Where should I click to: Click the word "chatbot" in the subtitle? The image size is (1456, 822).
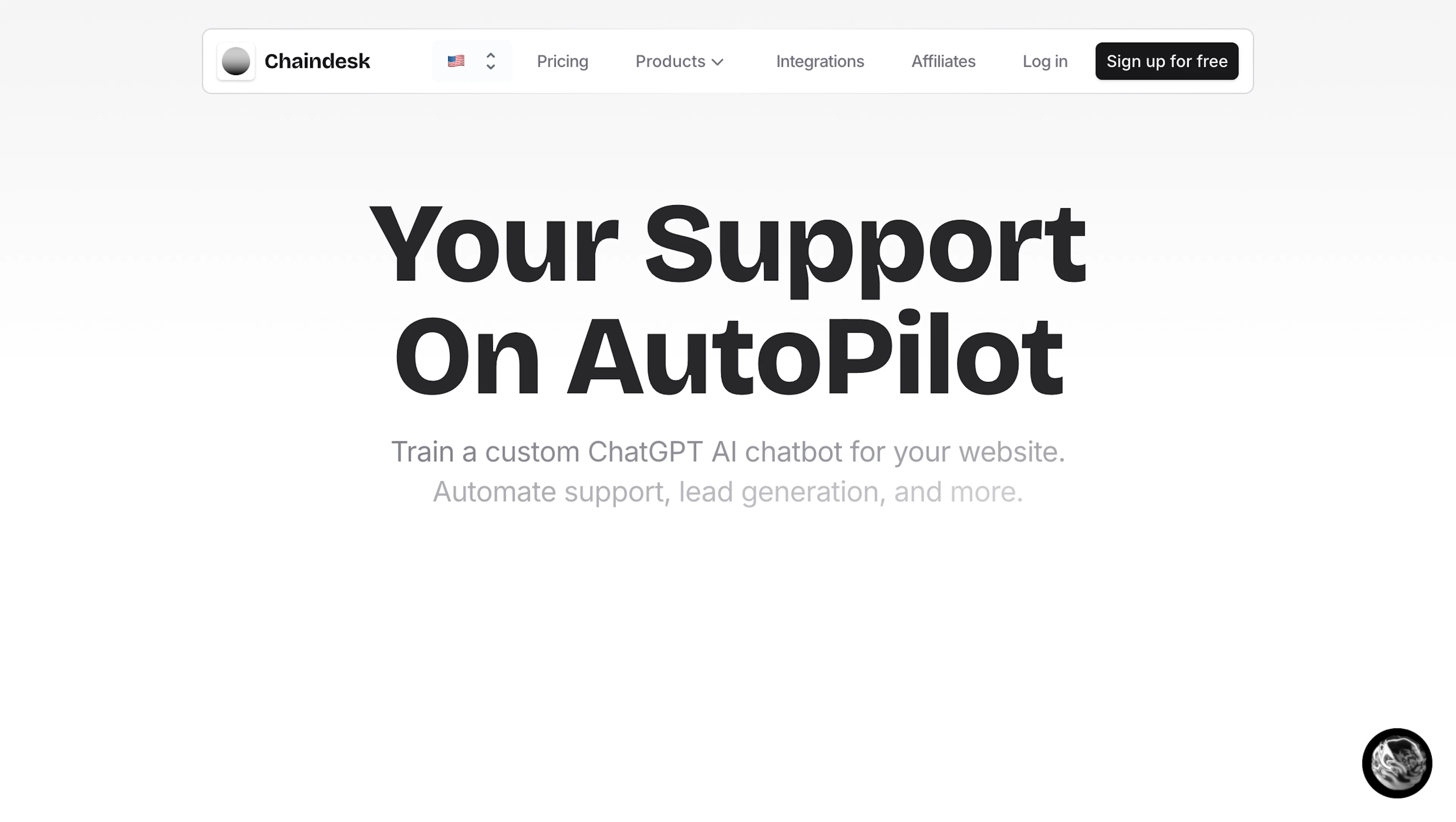click(793, 452)
